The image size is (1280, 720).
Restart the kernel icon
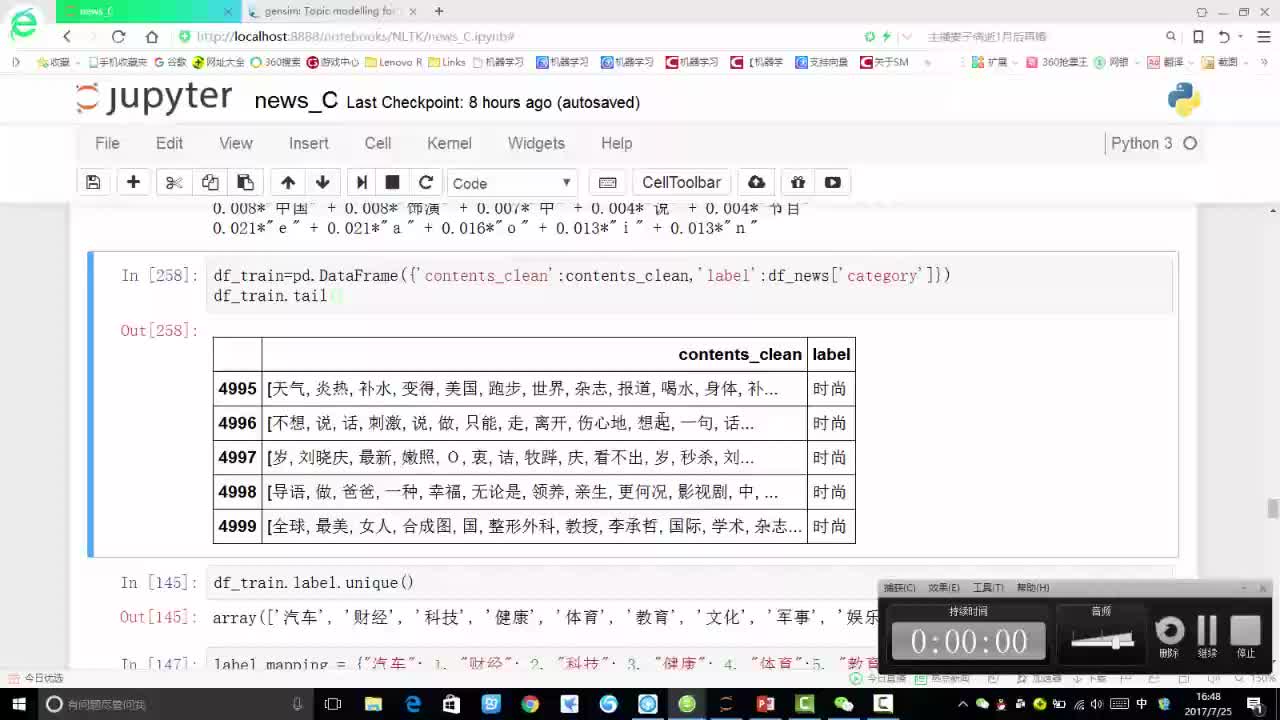point(426,182)
